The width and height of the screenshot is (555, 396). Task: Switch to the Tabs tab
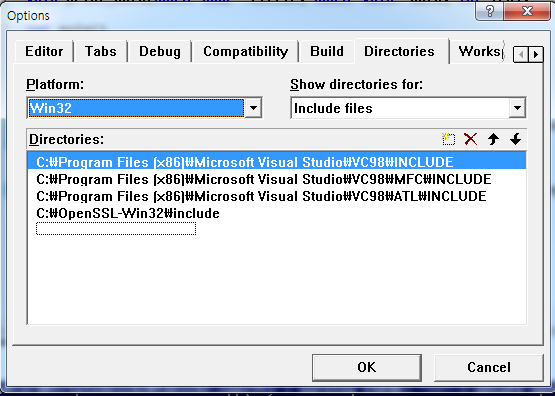pos(101,51)
